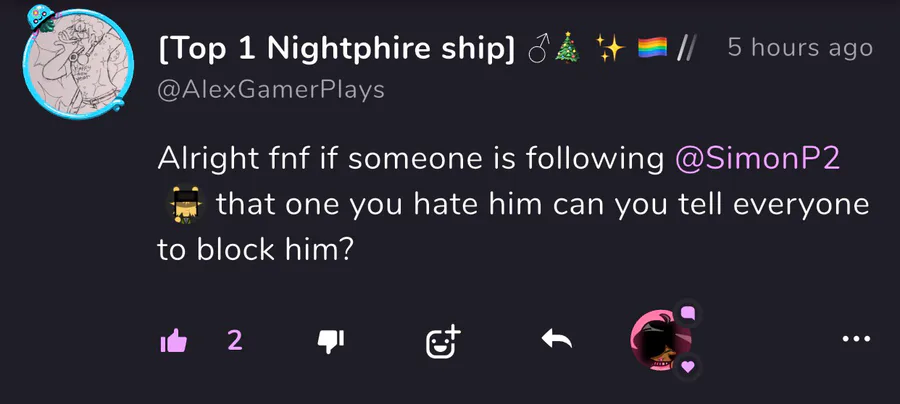
Task: Click the Top 1 Nightphire ship display name
Action: click(336, 49)
